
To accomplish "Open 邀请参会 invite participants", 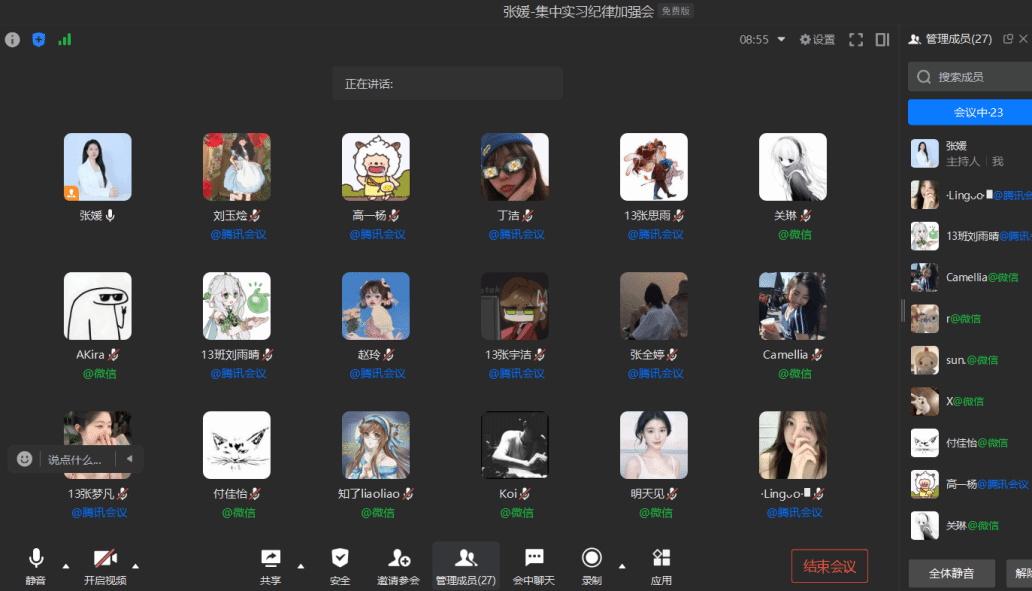I will pos(399,565).
